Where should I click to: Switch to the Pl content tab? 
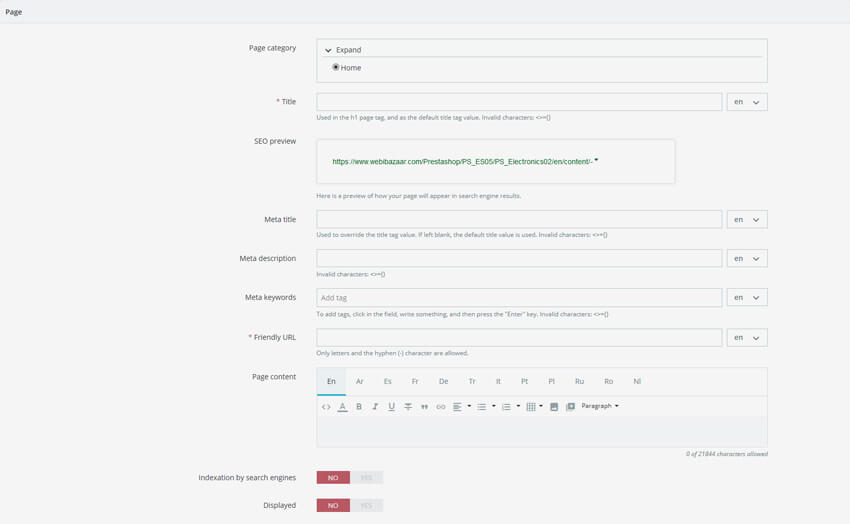tap(551, 381)
